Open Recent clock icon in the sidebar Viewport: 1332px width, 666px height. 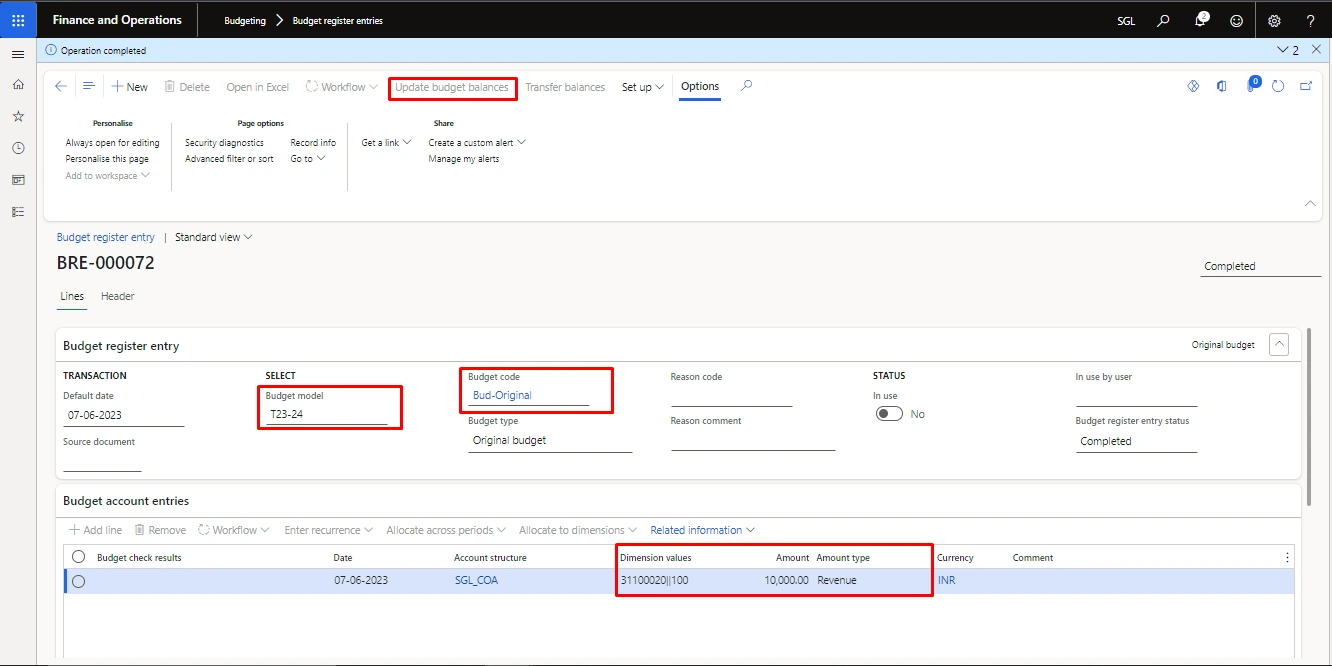[x=18, y=148]
